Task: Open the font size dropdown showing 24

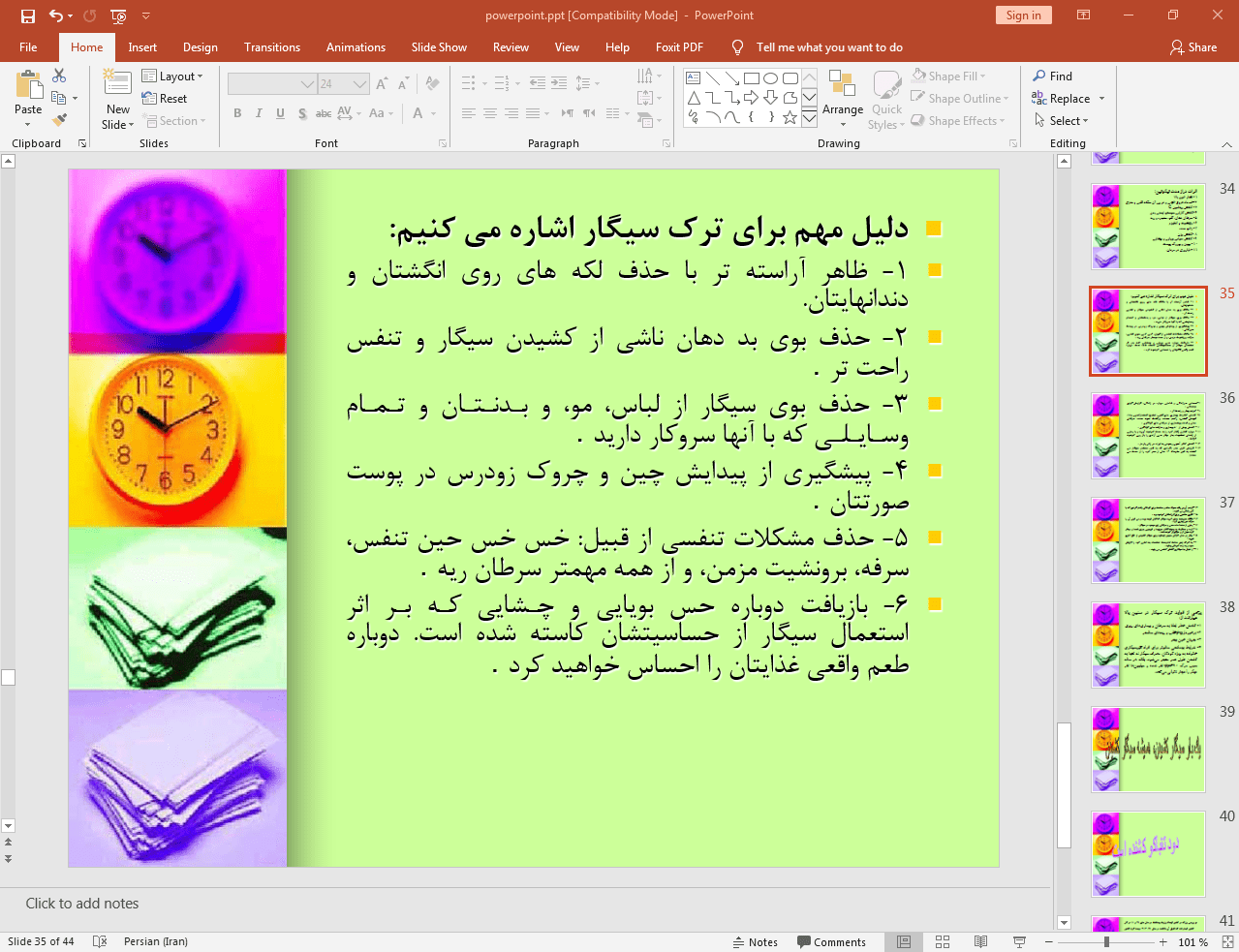Action: (360, 84)
